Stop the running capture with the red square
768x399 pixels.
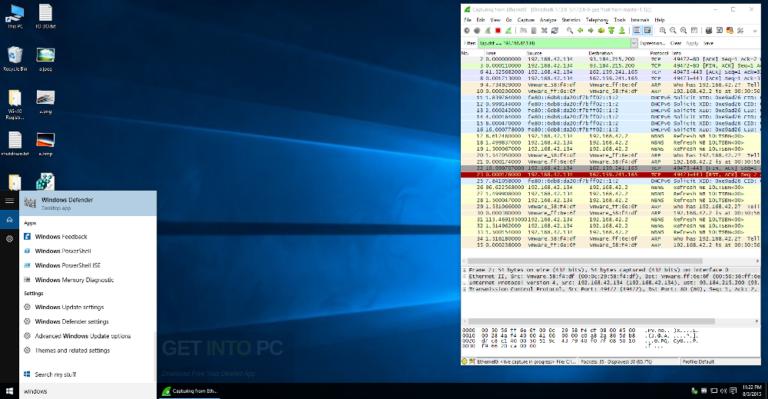click(498, 30)
